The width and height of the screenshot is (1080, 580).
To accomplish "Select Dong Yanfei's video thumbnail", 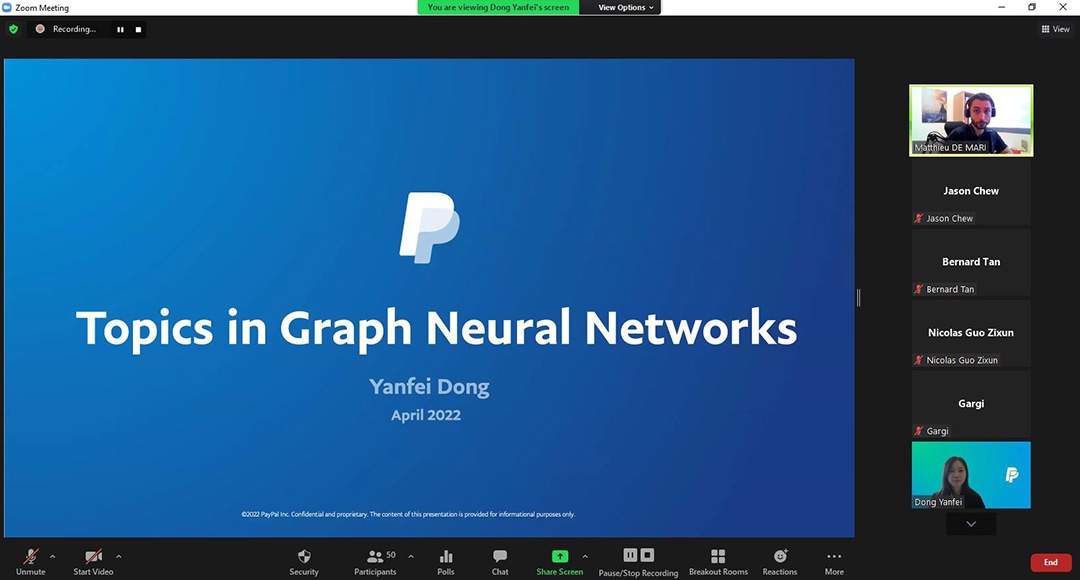I will click(x=971, y=475).
